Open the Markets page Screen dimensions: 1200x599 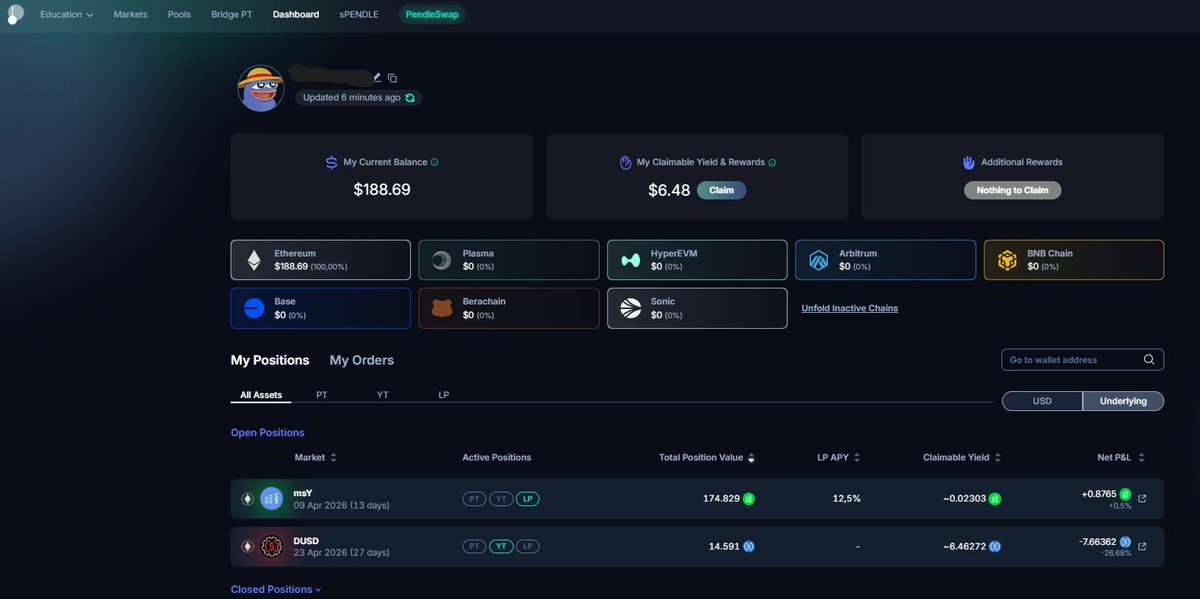pos(130,14)
